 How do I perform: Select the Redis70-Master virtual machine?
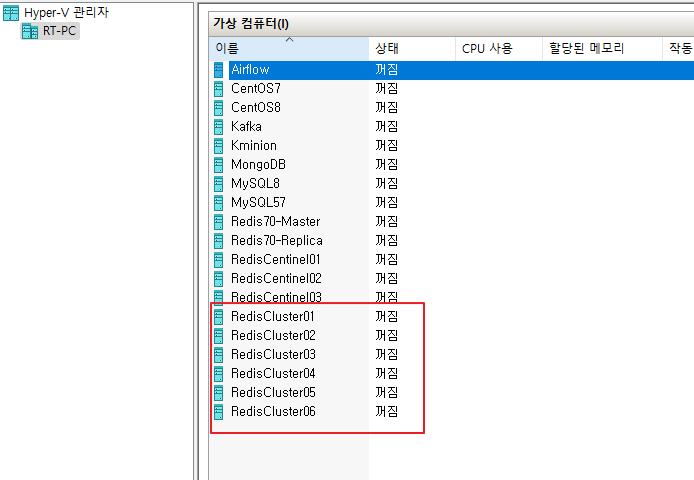point(275,222)
